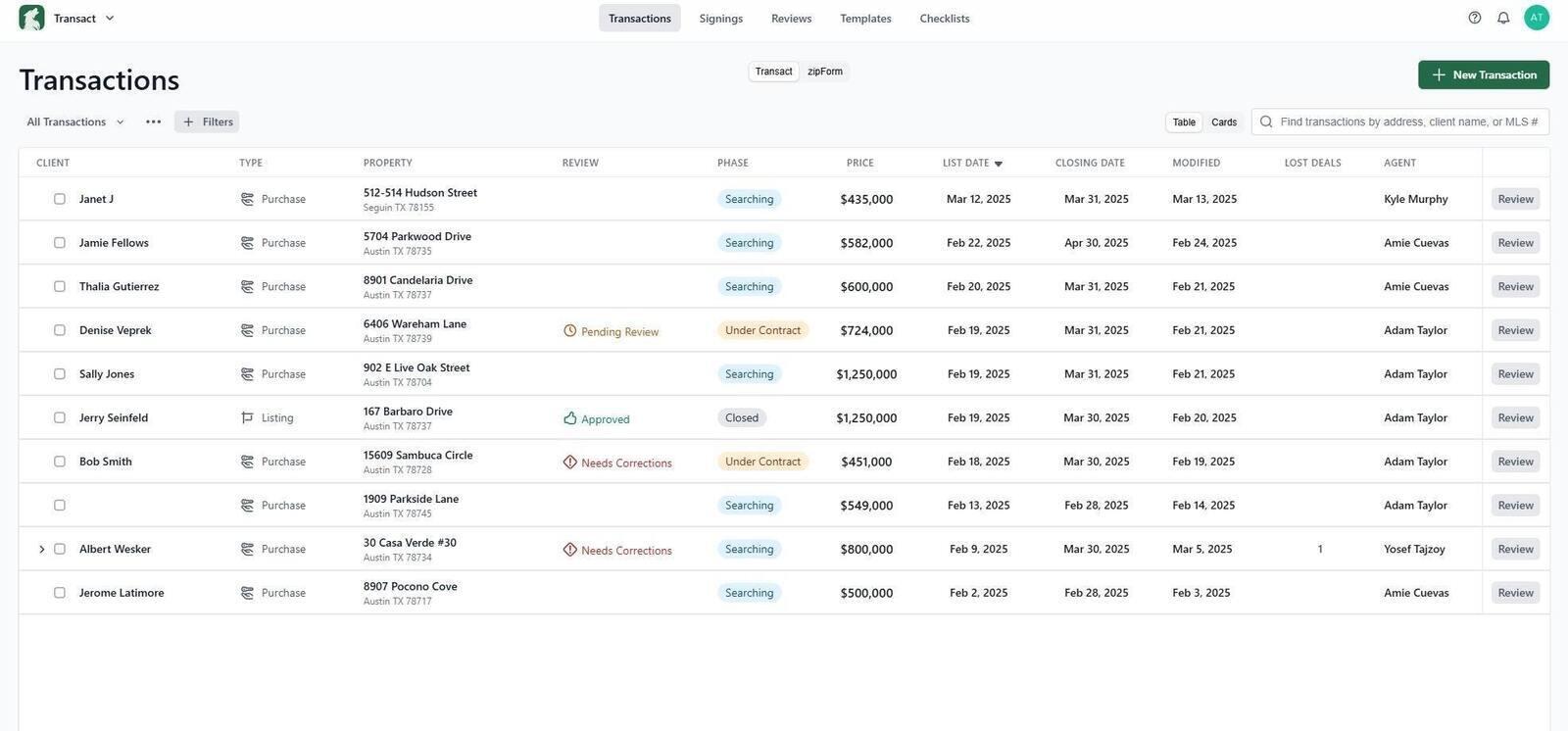1568x731 pixels.
Task: Add Filters using the Filters button
Action: 207,122
